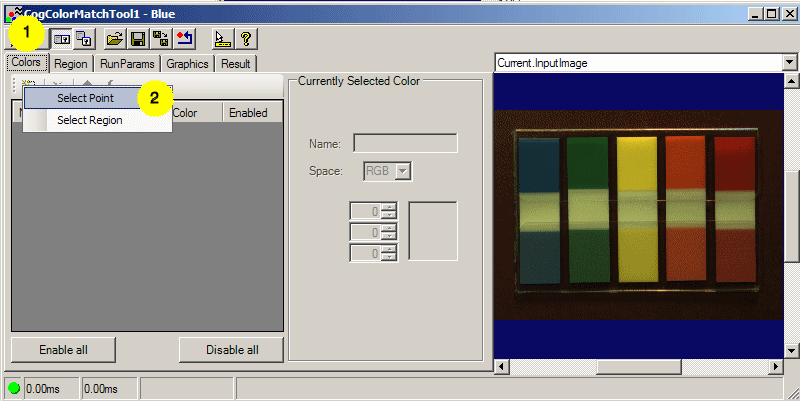Switch to the Region tab

coord(71,64)
